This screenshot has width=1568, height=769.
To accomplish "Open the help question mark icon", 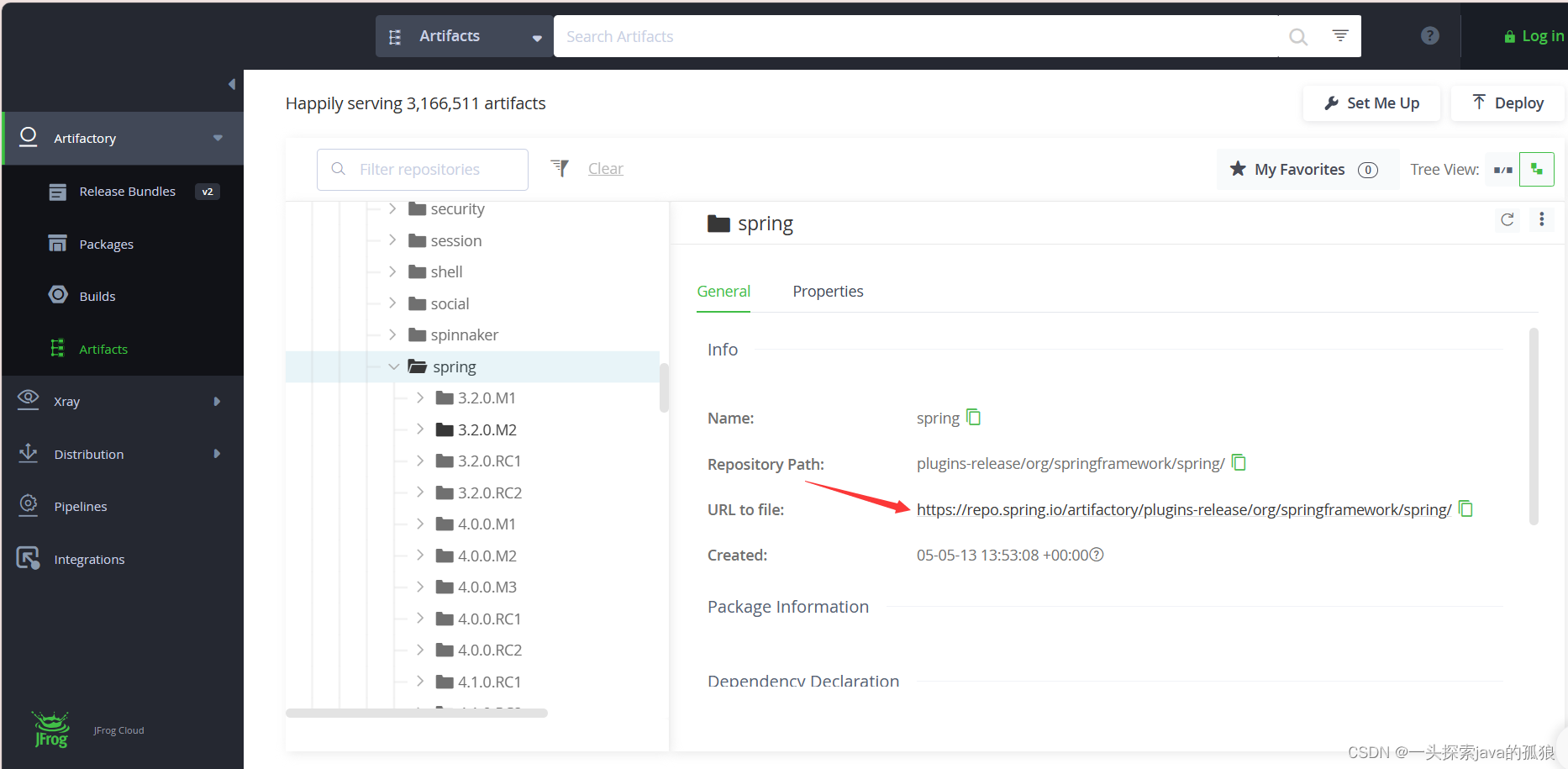I will click(x=1430, y=36).
